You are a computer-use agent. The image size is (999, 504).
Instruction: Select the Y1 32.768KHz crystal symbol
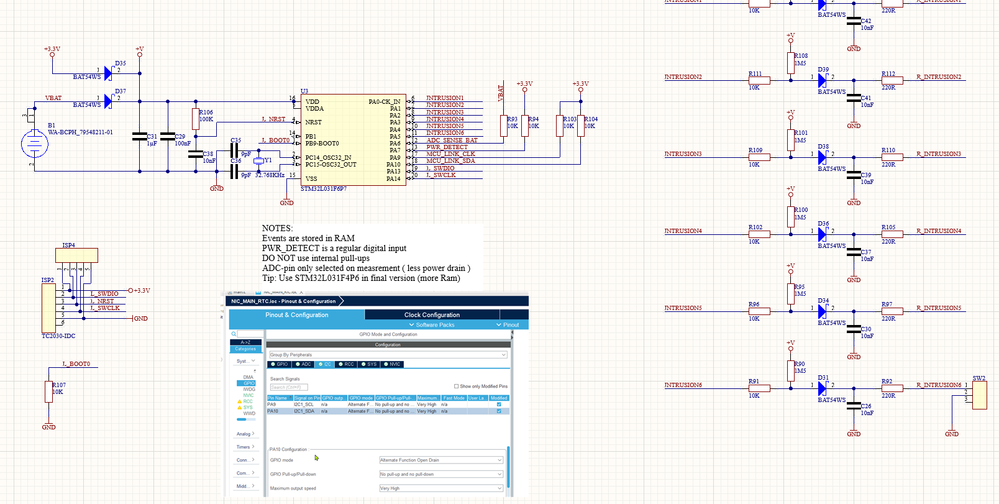(x=258, y=162)
